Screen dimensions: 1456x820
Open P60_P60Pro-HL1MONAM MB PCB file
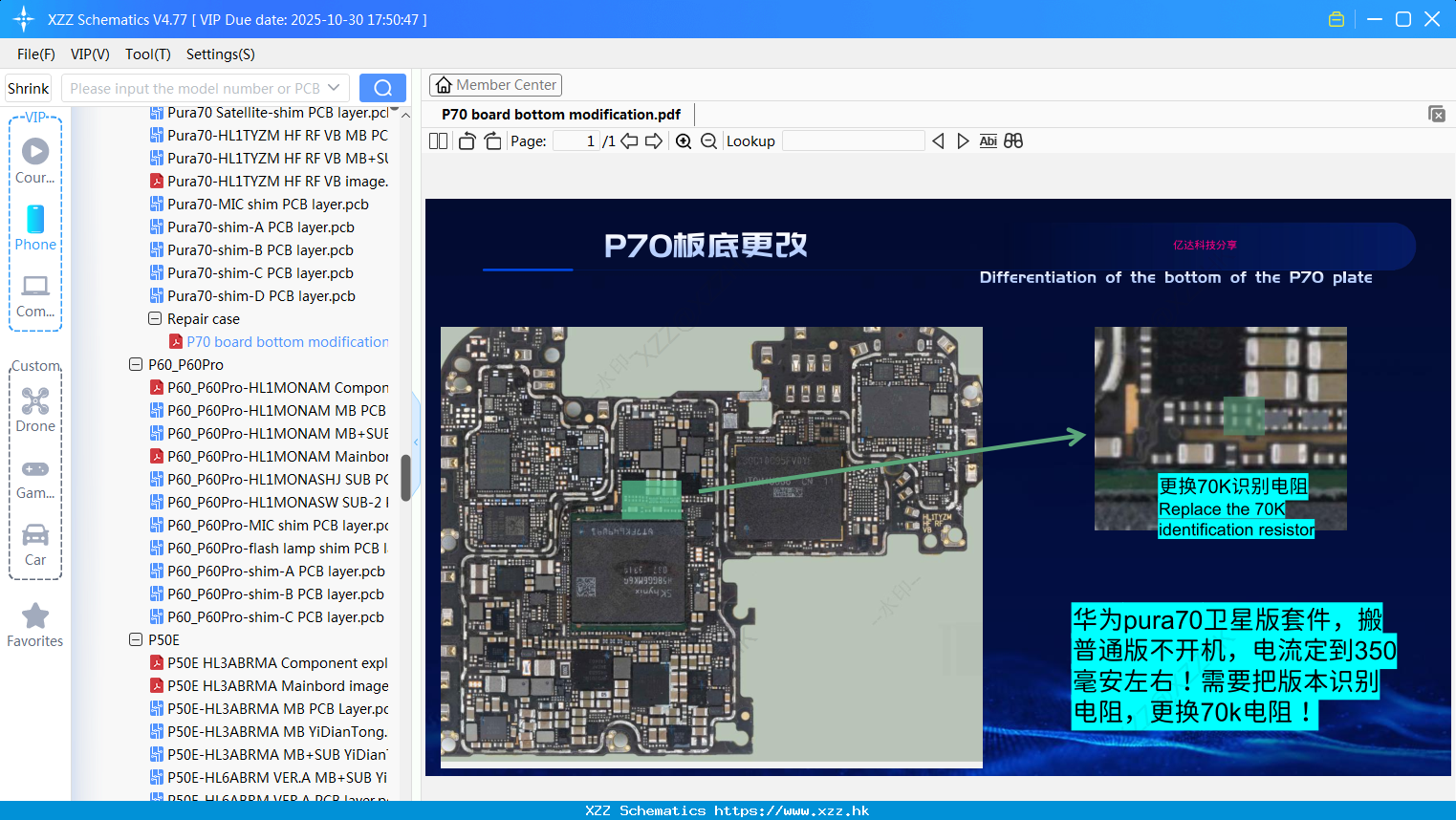pyautogui.click(x=269, y=411)
